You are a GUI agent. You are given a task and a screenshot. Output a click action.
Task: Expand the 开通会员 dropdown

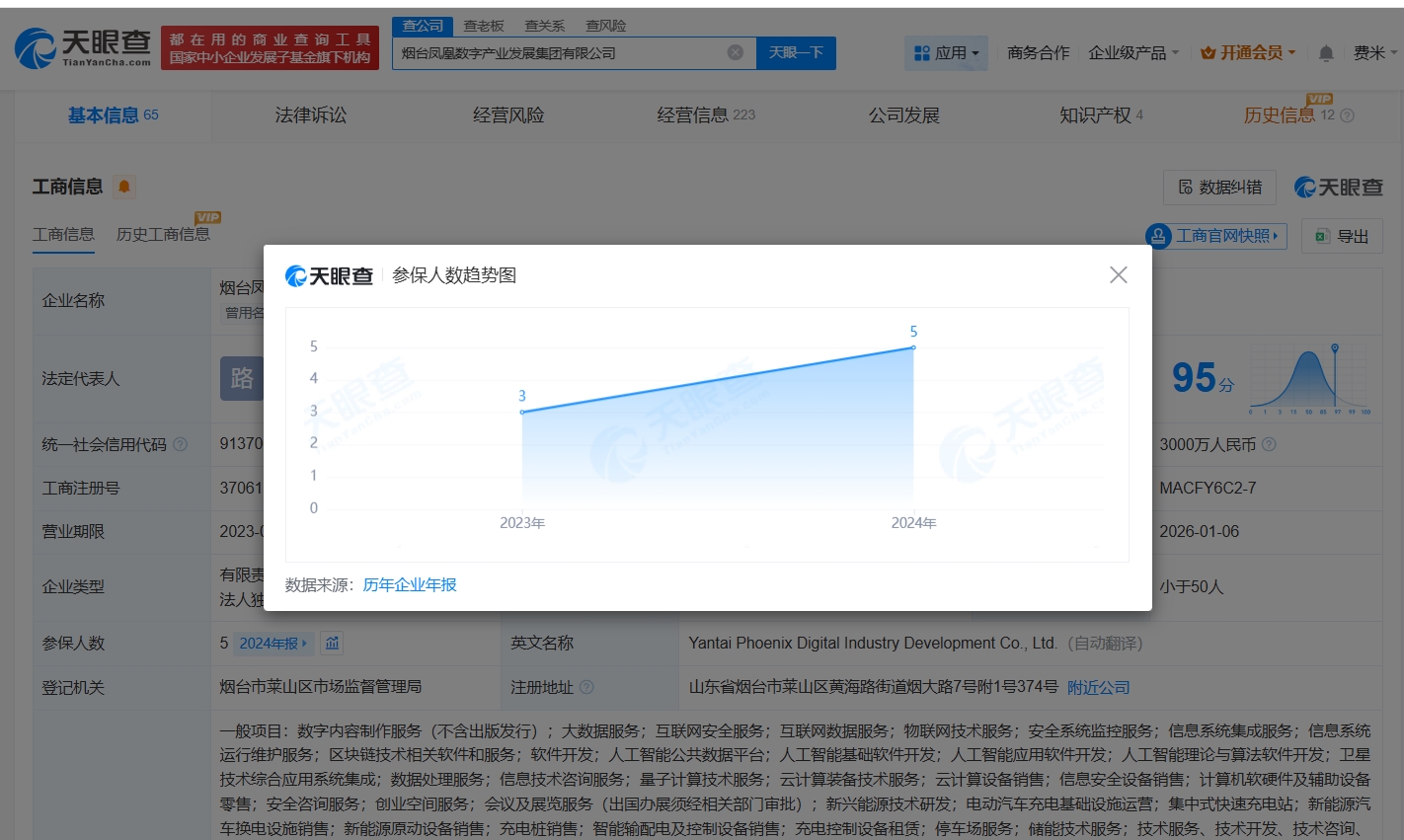pyautogui.click(x=1247, y=53)
